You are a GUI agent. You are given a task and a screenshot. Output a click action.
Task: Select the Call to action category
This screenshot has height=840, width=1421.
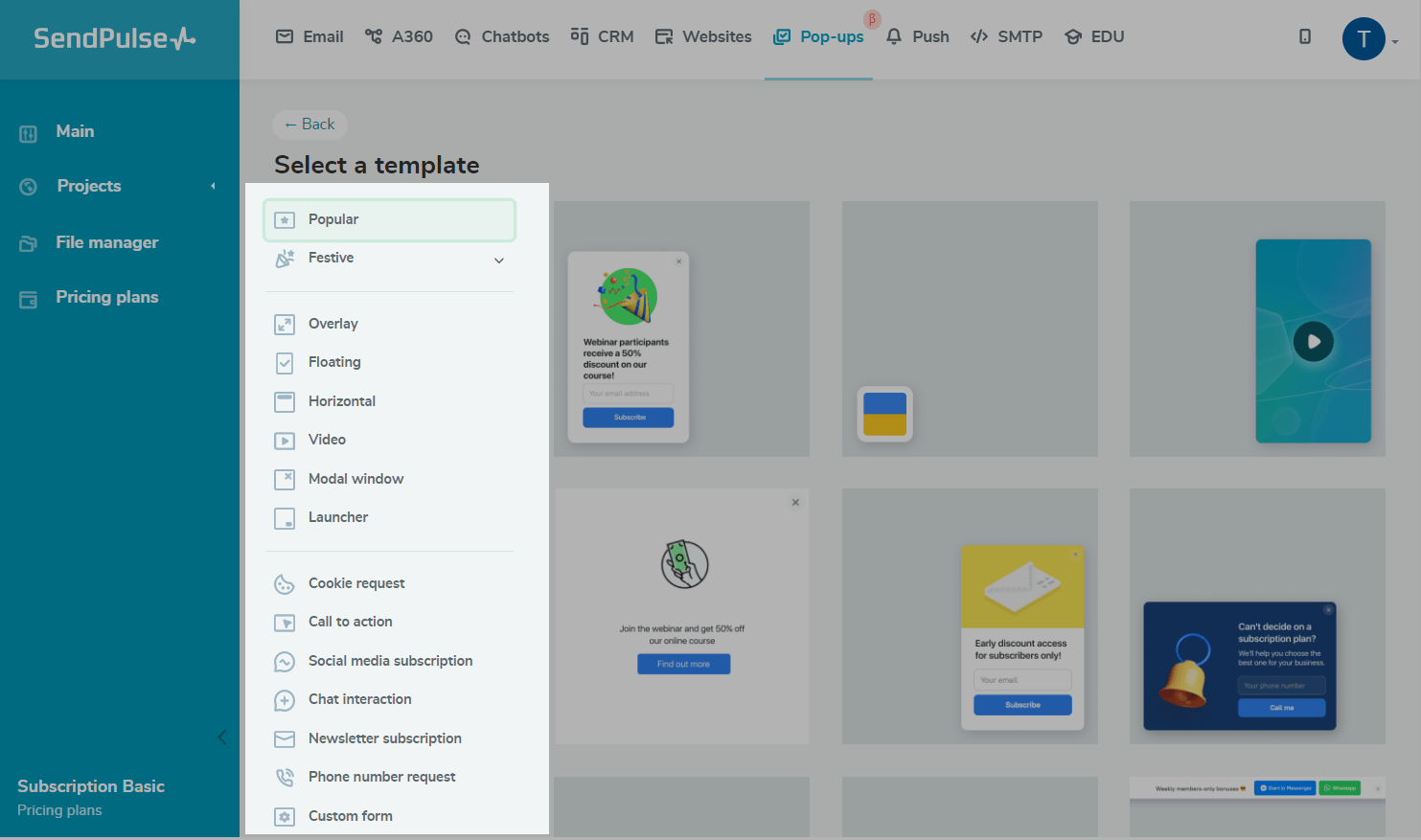pyautogui.click(x=350, y=622)
